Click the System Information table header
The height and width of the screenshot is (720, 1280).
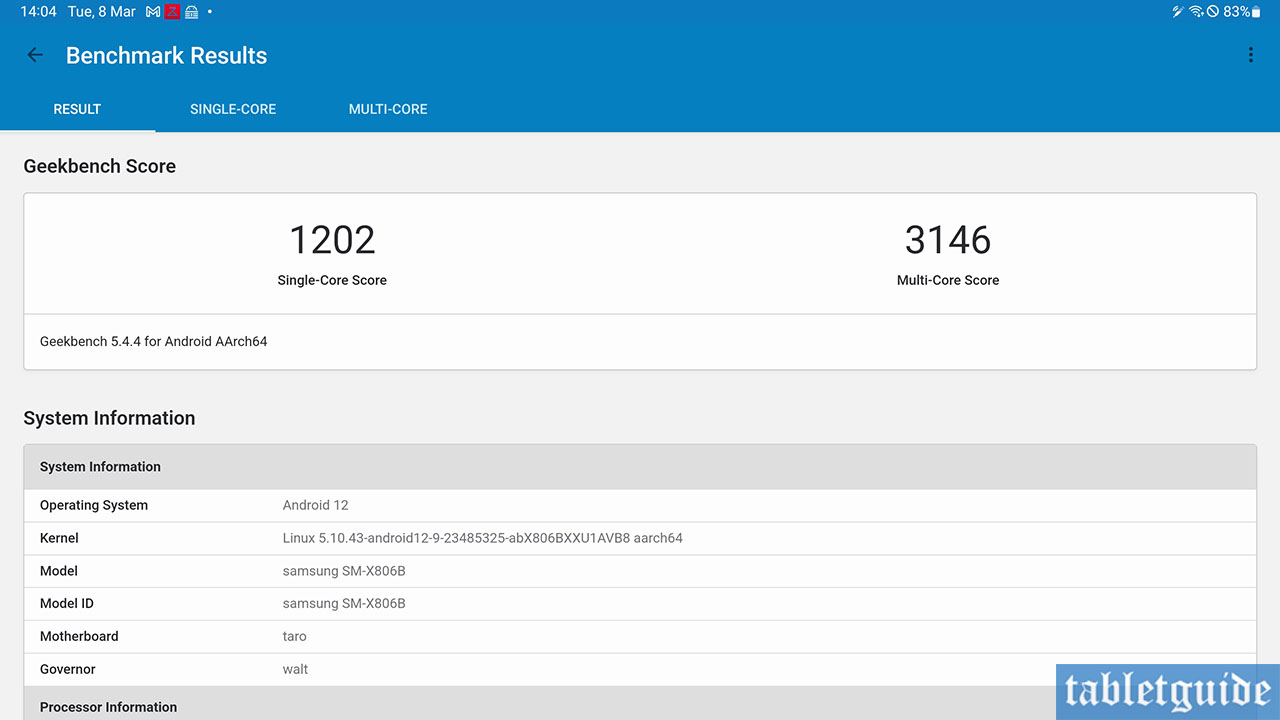[640, 467]
